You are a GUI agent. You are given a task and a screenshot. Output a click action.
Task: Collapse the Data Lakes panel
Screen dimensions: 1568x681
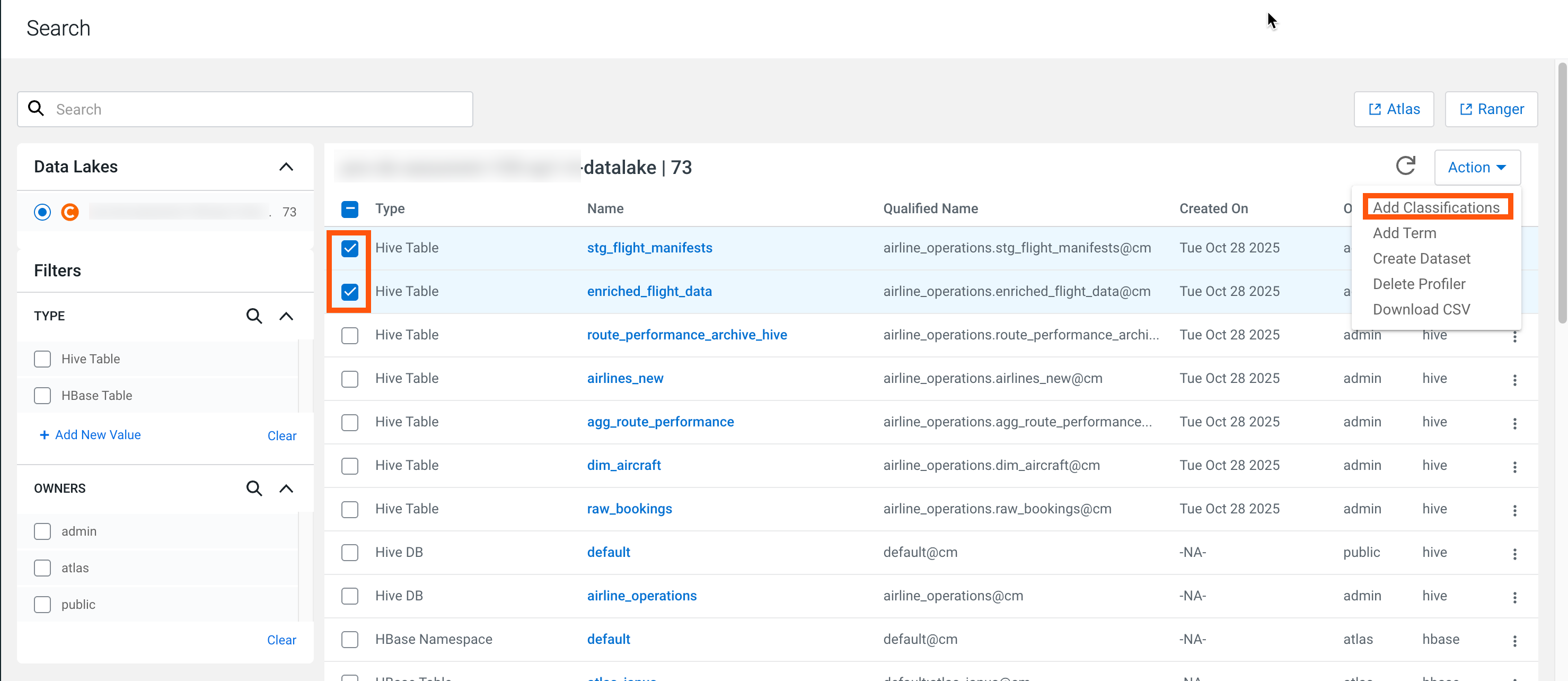click(286, 167)
